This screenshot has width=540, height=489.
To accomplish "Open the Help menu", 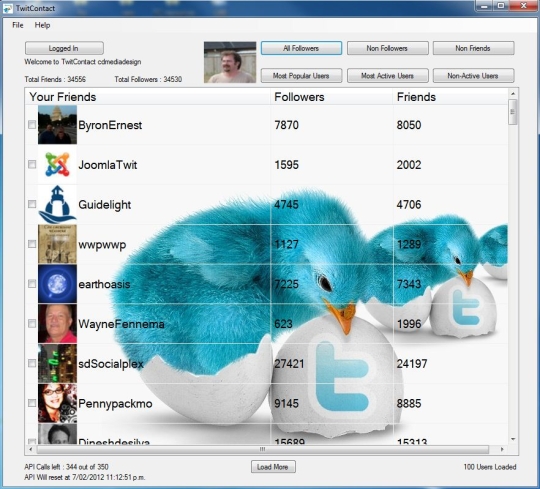I will pos(42,25).
